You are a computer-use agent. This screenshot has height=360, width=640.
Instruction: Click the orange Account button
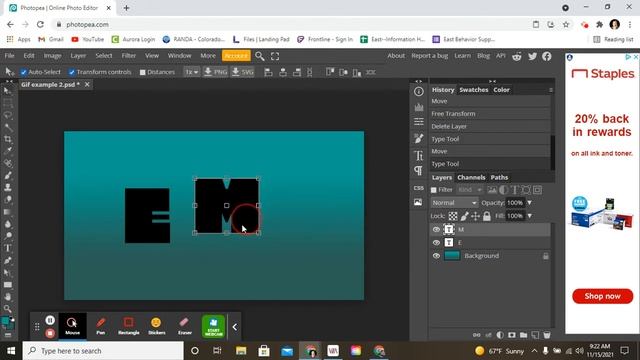tap(236, 56)
